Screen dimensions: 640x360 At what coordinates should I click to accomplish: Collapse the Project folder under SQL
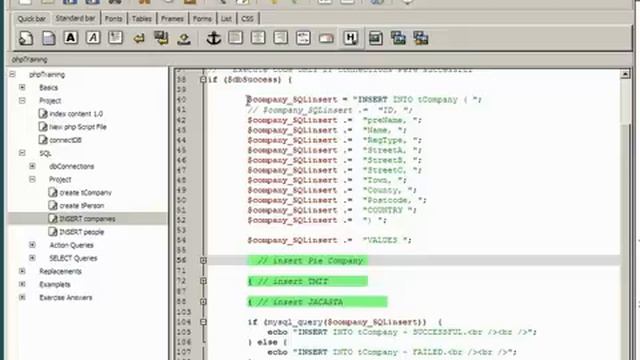click(32, 179)
